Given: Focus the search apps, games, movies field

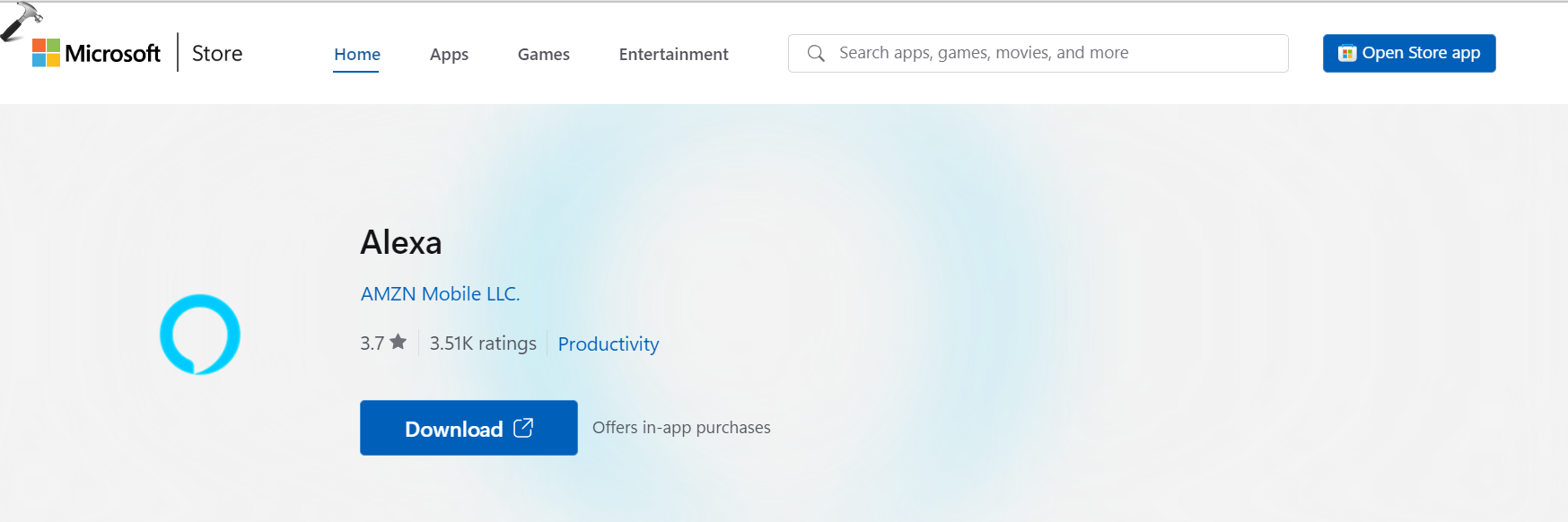Looking at the screenshot, I should pyautogui.click(x=1050, y=53).
